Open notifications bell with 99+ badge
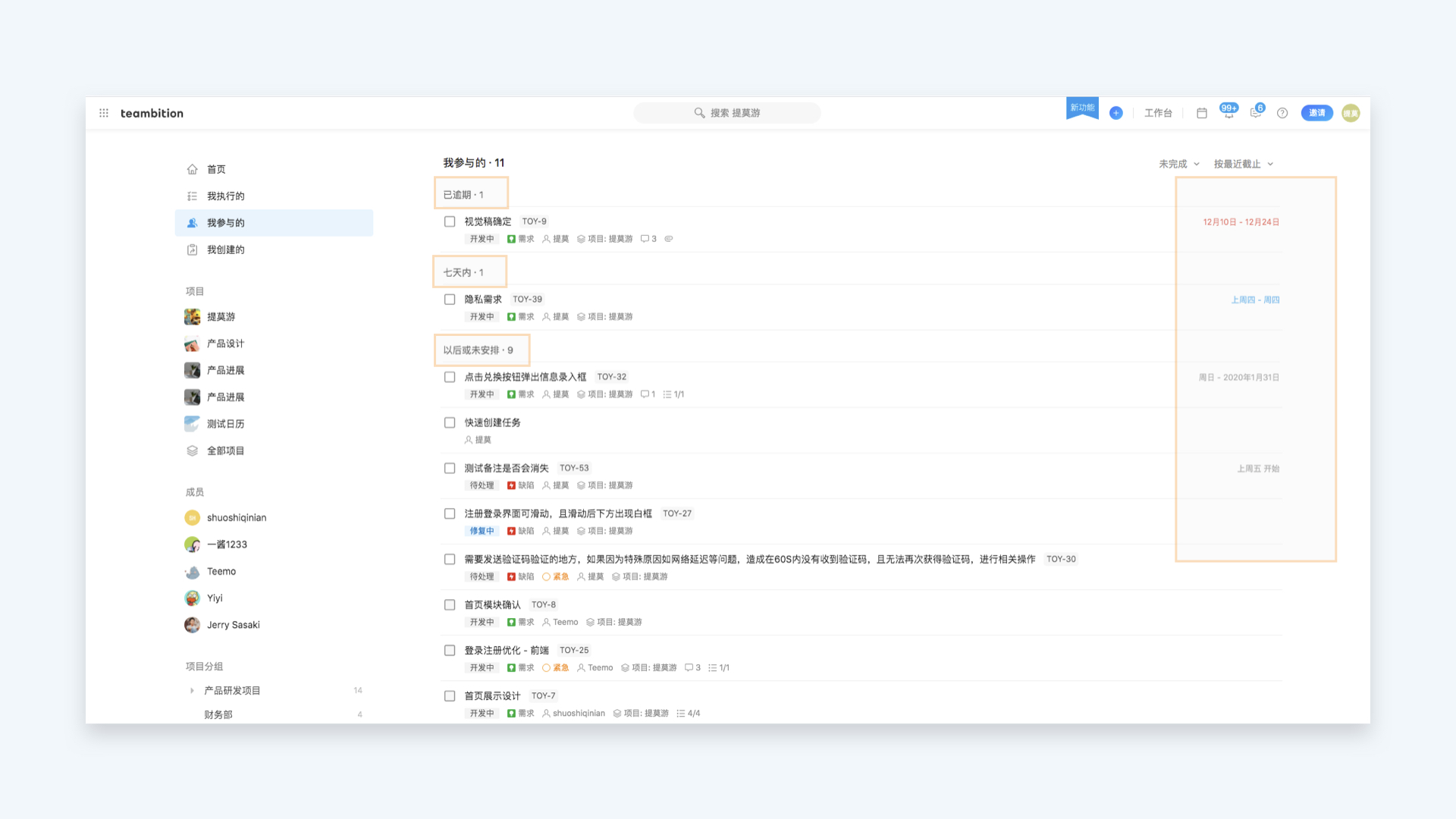The width and height of the screenshot is (1456, 819). point(1228,111)
